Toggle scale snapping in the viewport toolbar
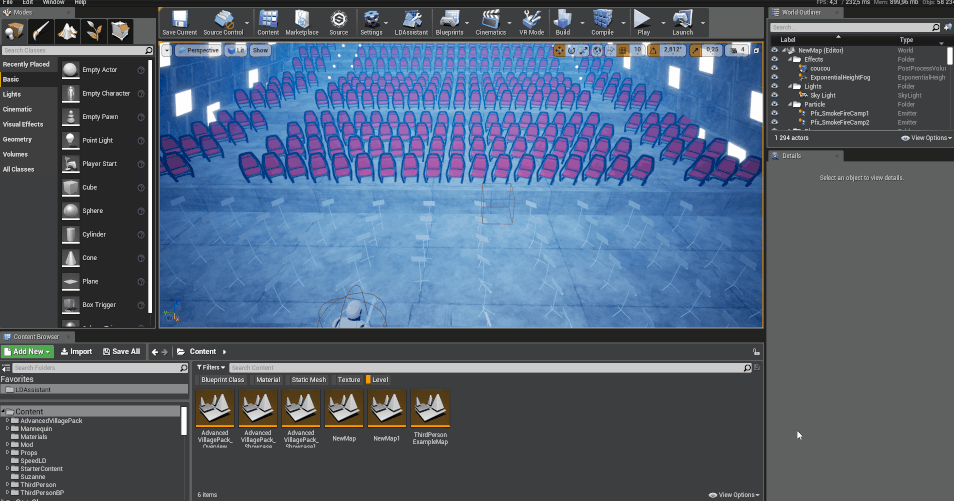Viewport: 954px width, 501px height. (695, 51)
